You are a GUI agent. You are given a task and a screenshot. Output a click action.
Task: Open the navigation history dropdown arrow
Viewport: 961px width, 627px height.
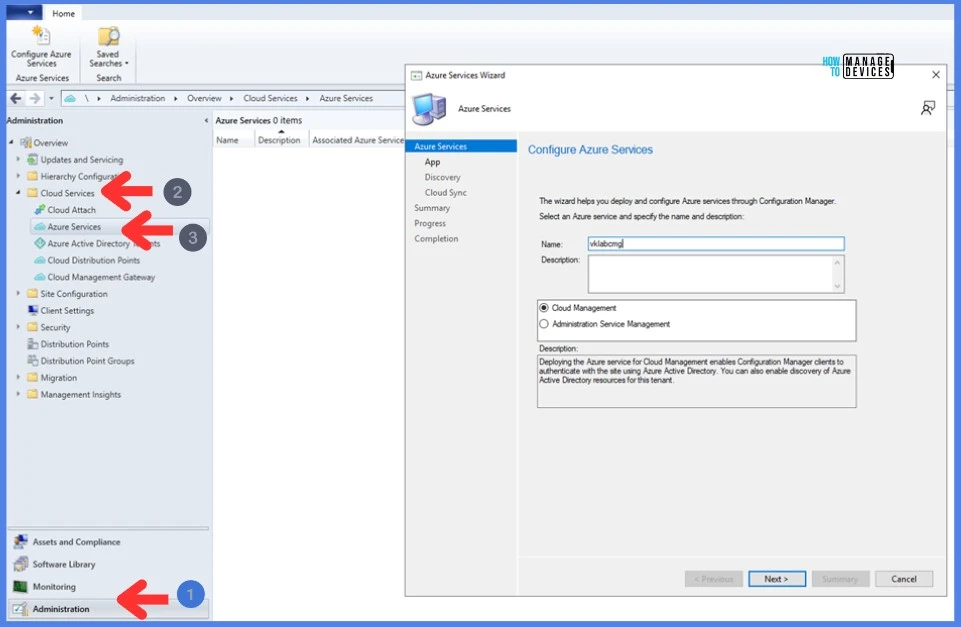coord(51,98)
